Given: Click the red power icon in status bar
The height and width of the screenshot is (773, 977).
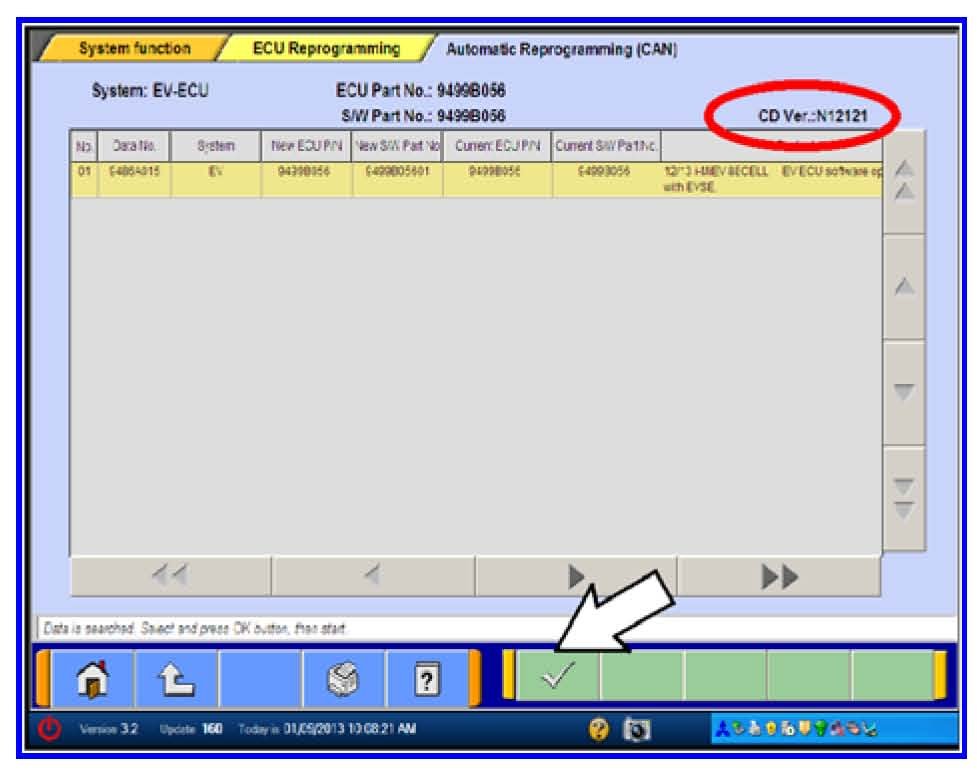Looking at the screenshot, I should (x=49, y=728).
